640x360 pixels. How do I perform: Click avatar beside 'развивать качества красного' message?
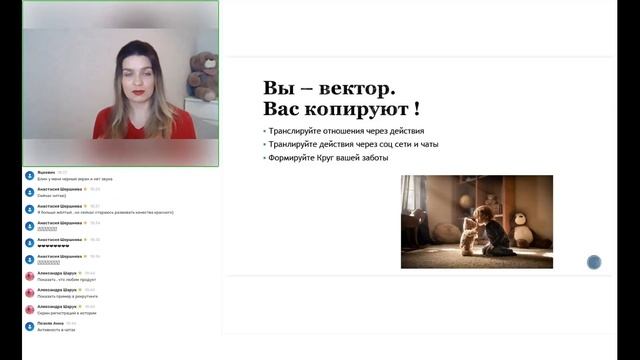pos(30,209)
